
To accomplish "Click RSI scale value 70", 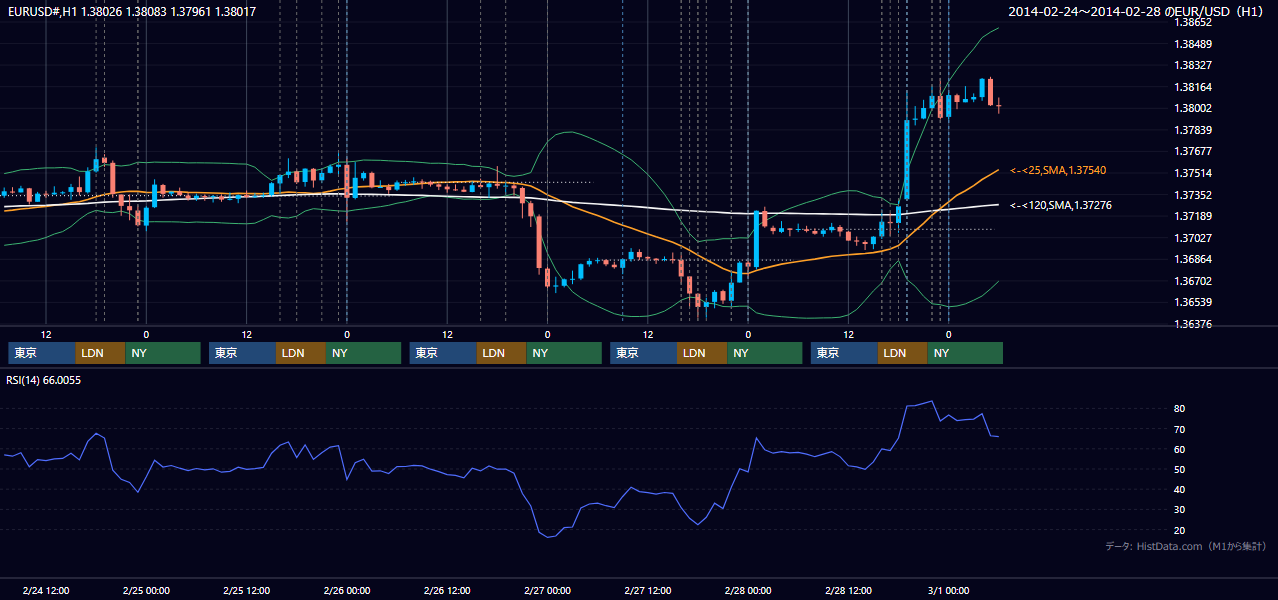I will click(1180, 429).
